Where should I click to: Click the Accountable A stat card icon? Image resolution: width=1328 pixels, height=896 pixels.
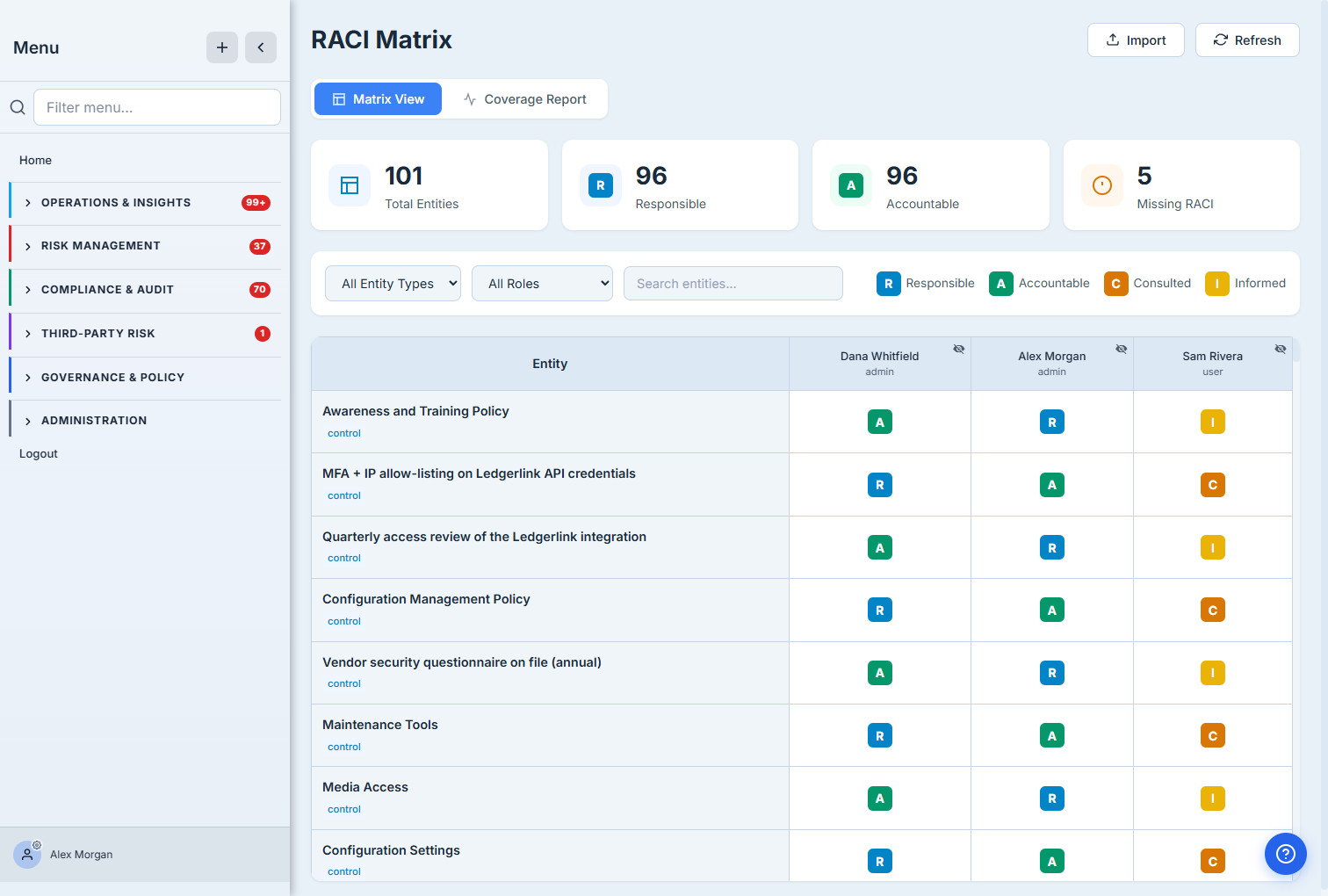[x=851, y=185]
